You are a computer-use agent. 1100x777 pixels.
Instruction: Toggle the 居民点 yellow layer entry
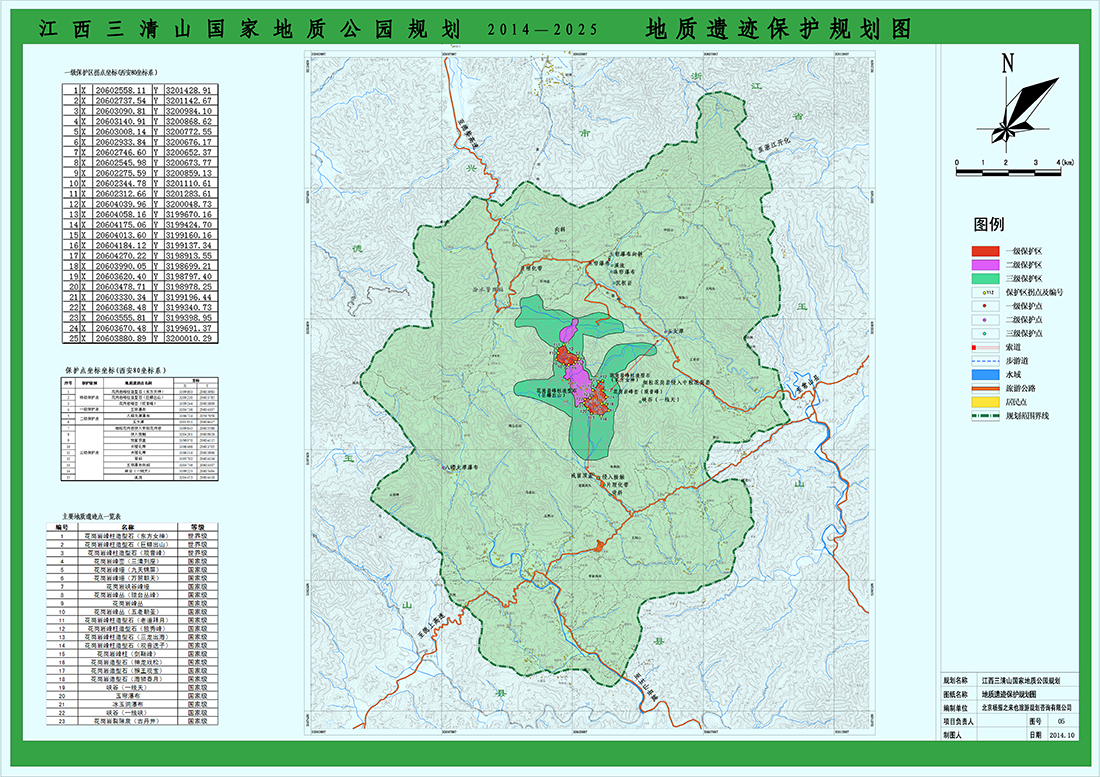pyautogui.click(x=984, y=401)
